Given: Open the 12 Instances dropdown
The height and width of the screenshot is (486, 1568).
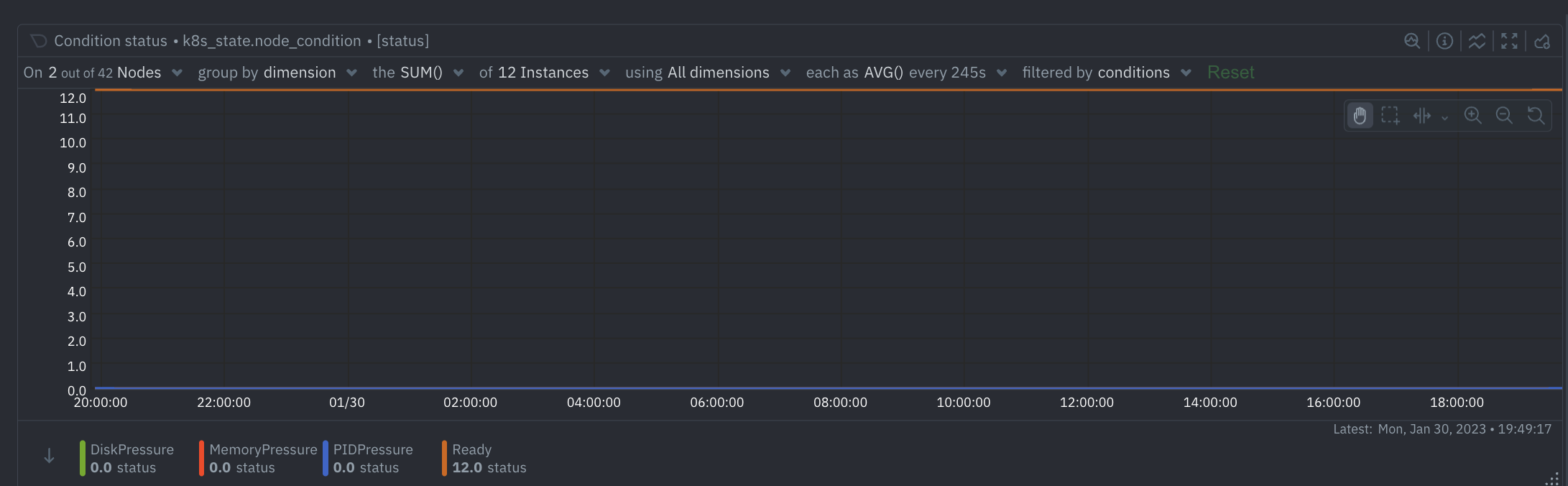Looking at the screenshot, I should pos(545,73).
